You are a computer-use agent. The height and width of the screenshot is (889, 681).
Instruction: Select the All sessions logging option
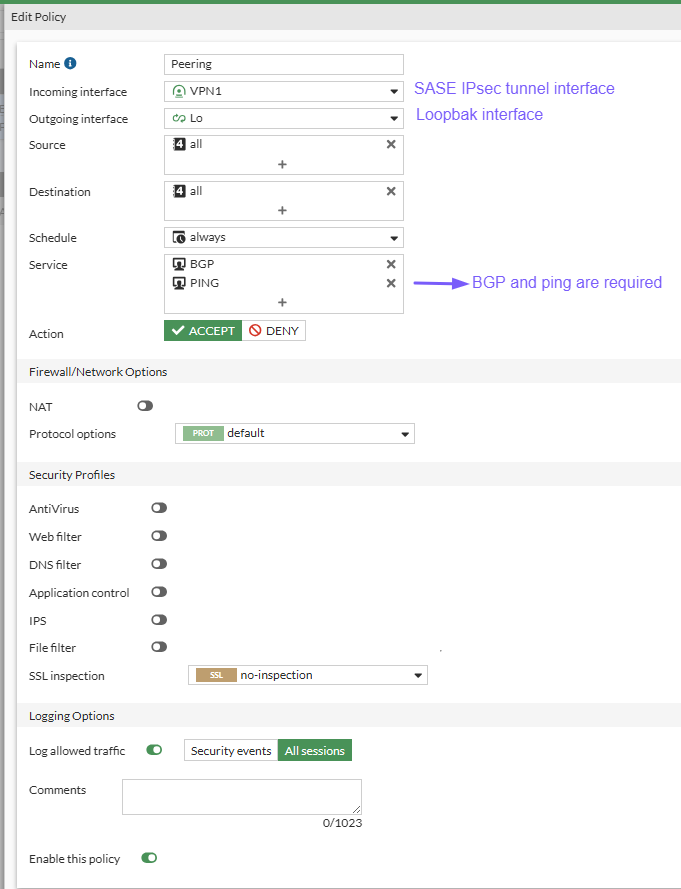315,751
